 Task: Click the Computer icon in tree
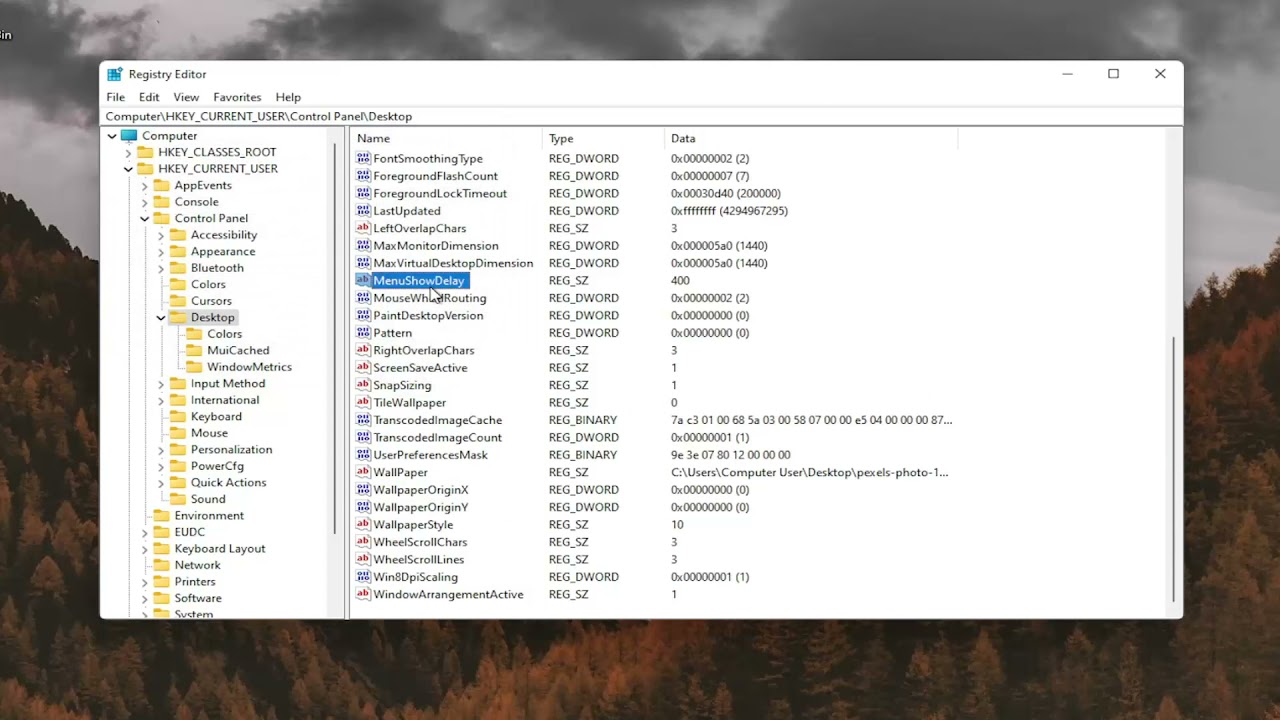(x=129, y=136)
